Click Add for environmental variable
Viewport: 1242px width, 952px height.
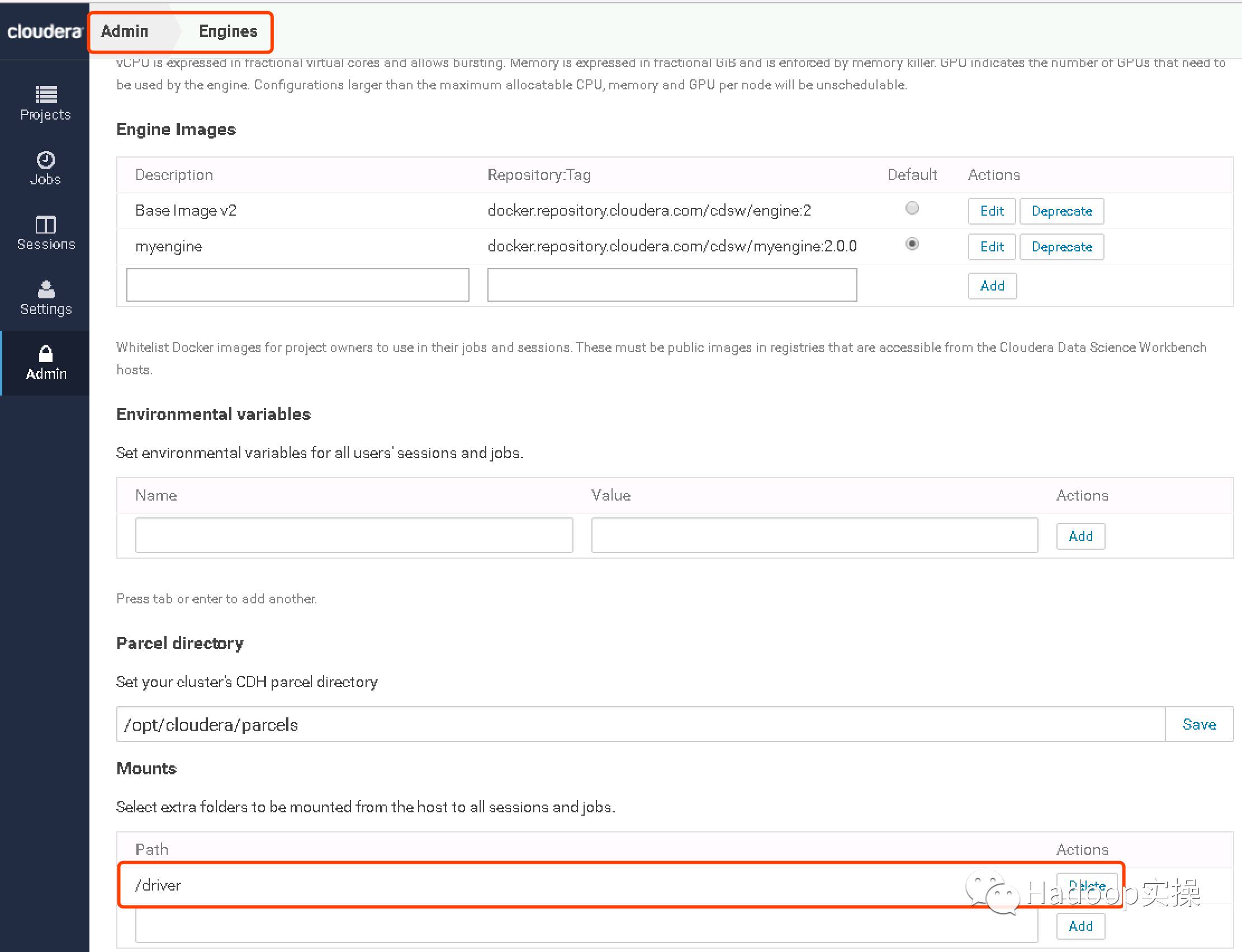click(x=1080, y=536)
